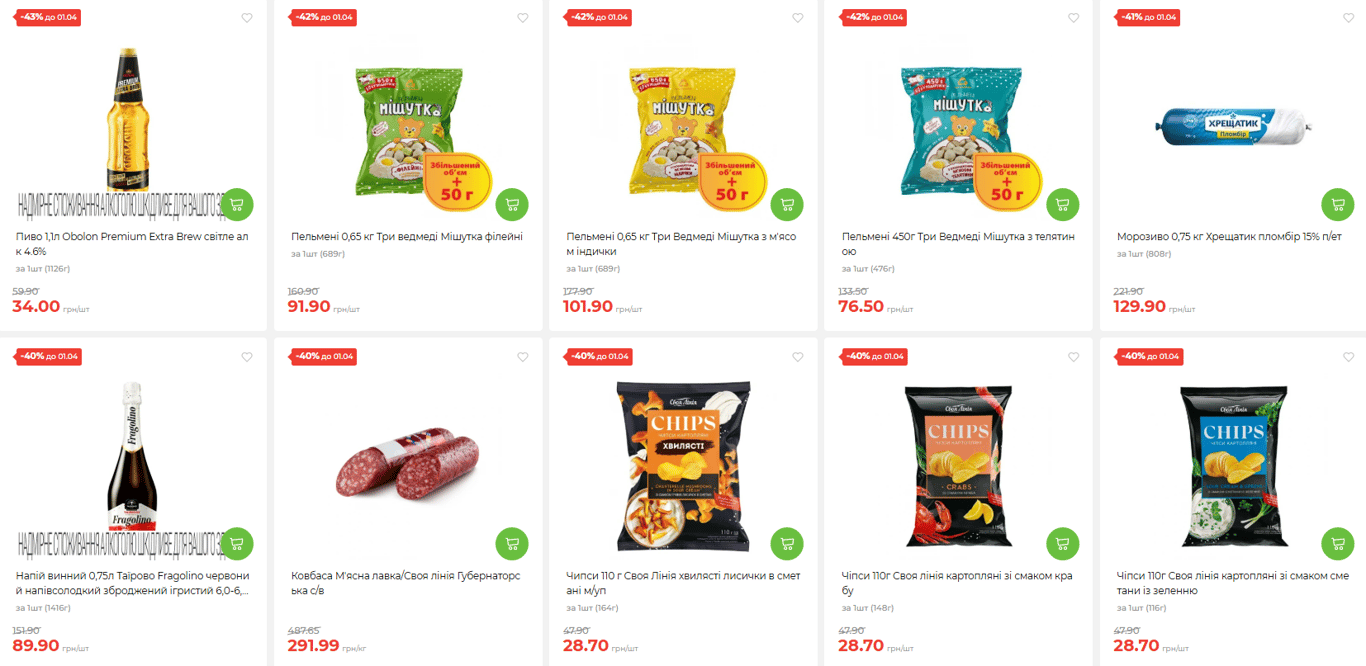Click -43% discount badge on beer
The height and width of the screenshot is (666, 1366).
[x=48, y=17]
